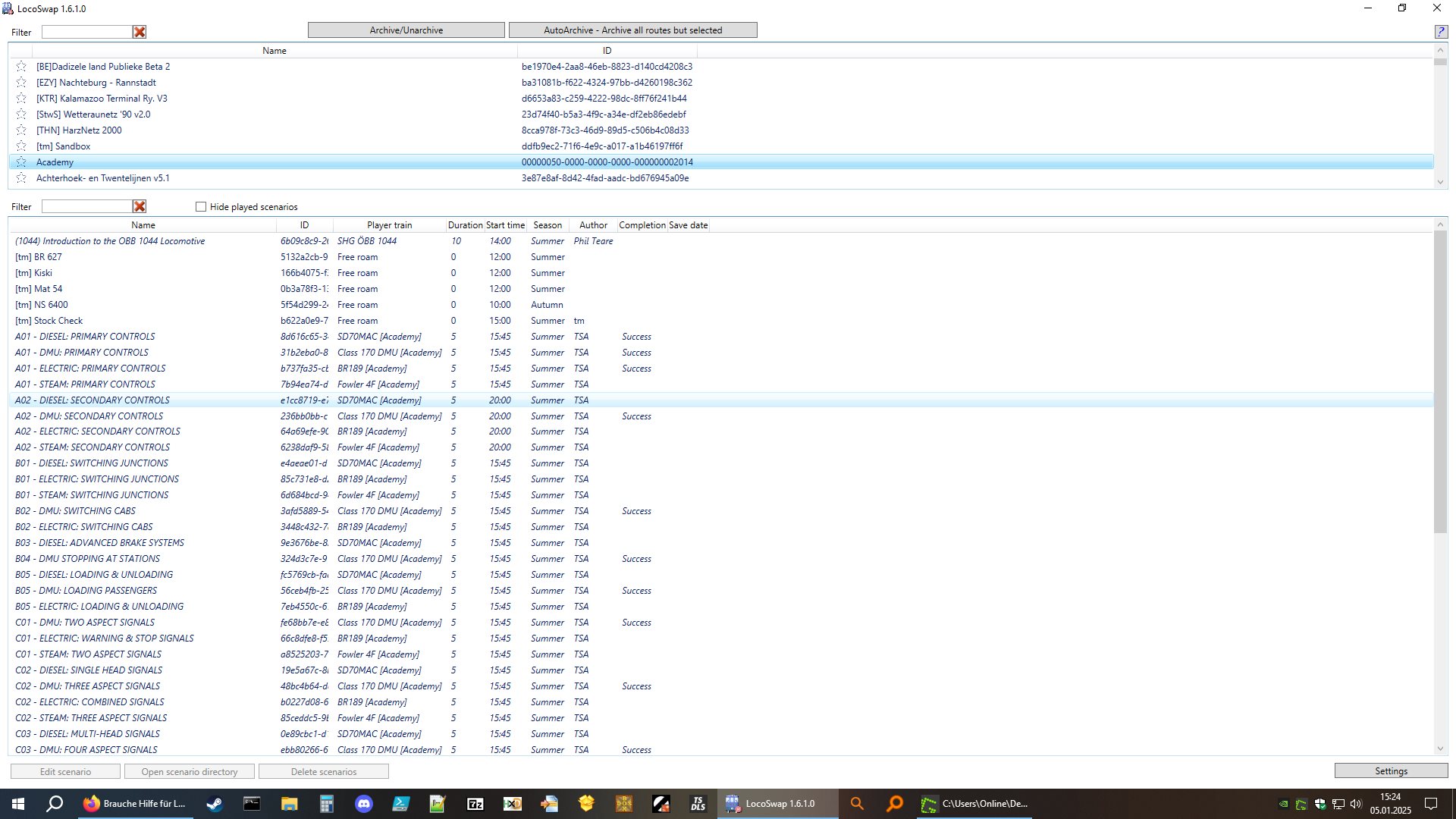This screenshot has height=819, width=1456.
Task: Open Steam from the taskbar
Action: point(215,804)
